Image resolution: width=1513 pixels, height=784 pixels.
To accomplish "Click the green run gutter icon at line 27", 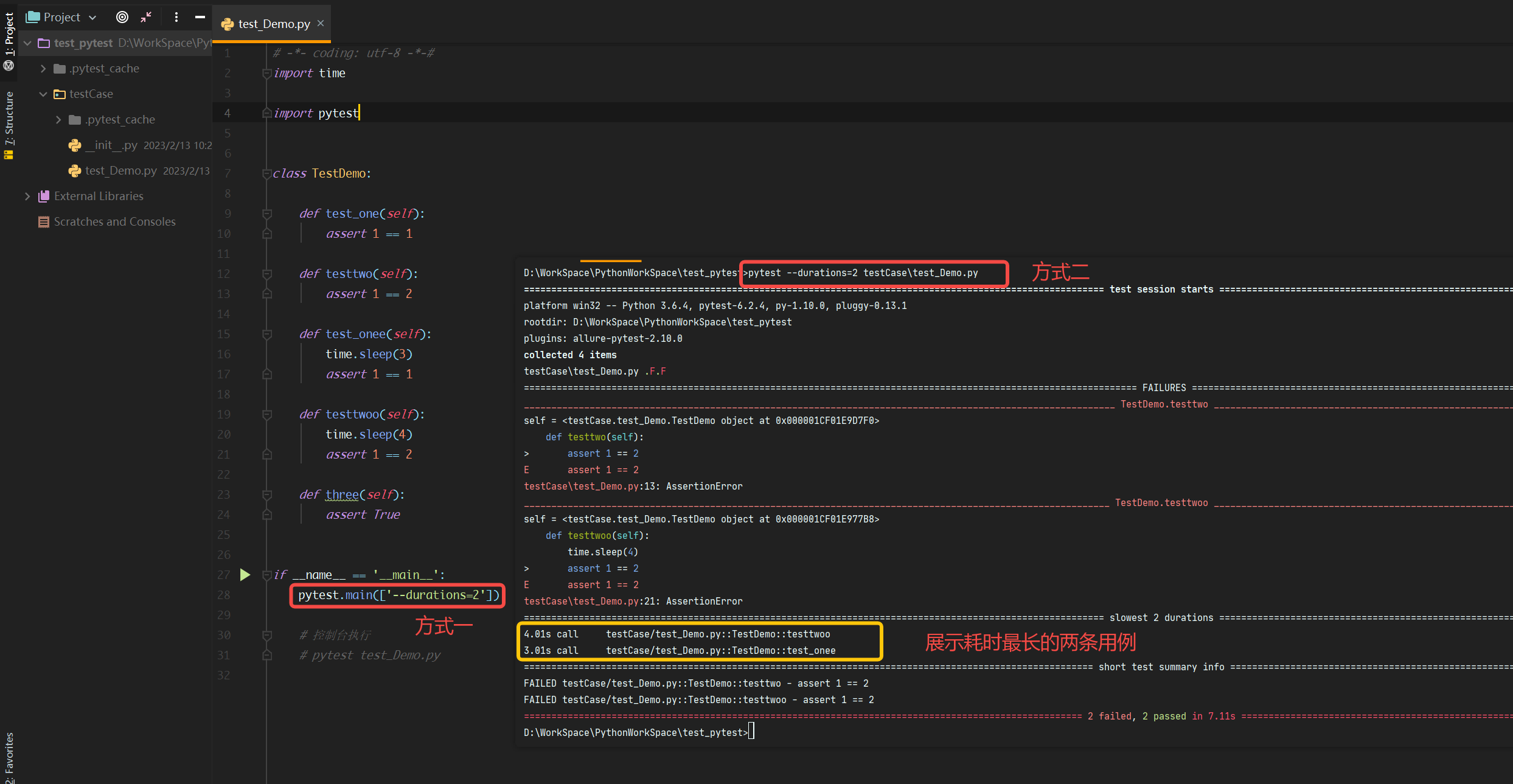I will [245, 575].
